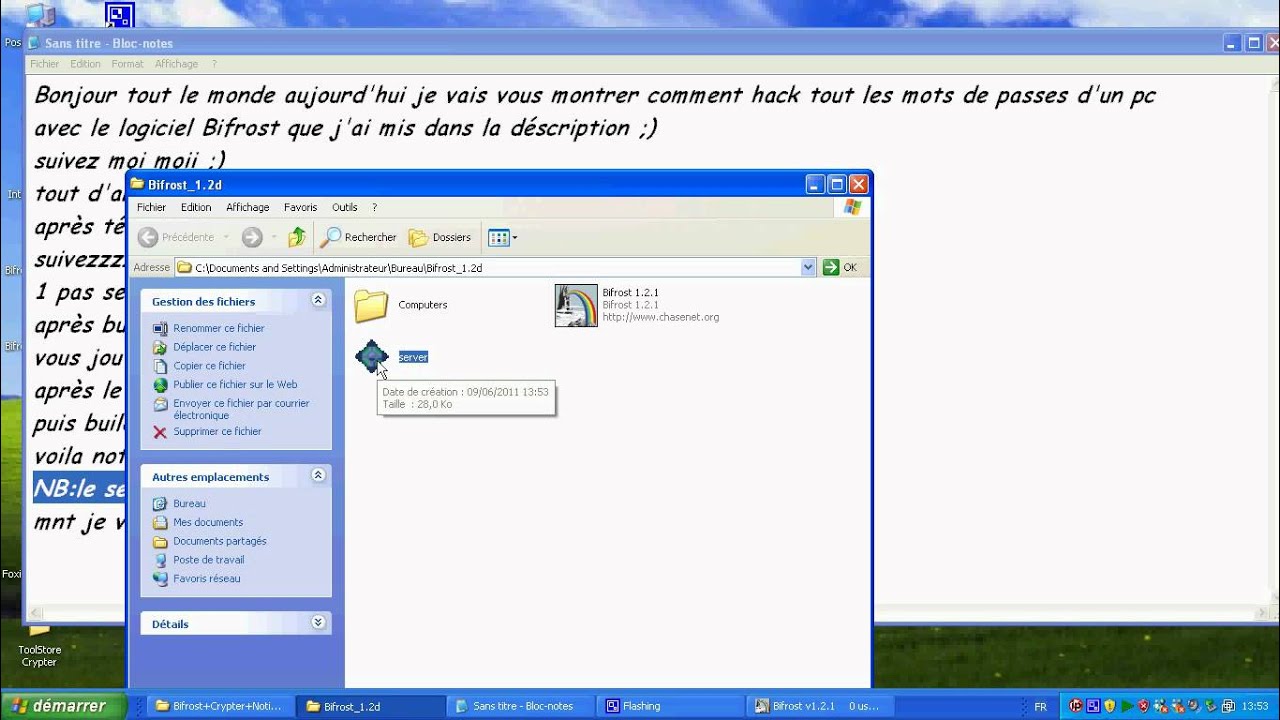Click the FR language indicator
This screenshot has height=720, width=1280.
[1040, 707]
